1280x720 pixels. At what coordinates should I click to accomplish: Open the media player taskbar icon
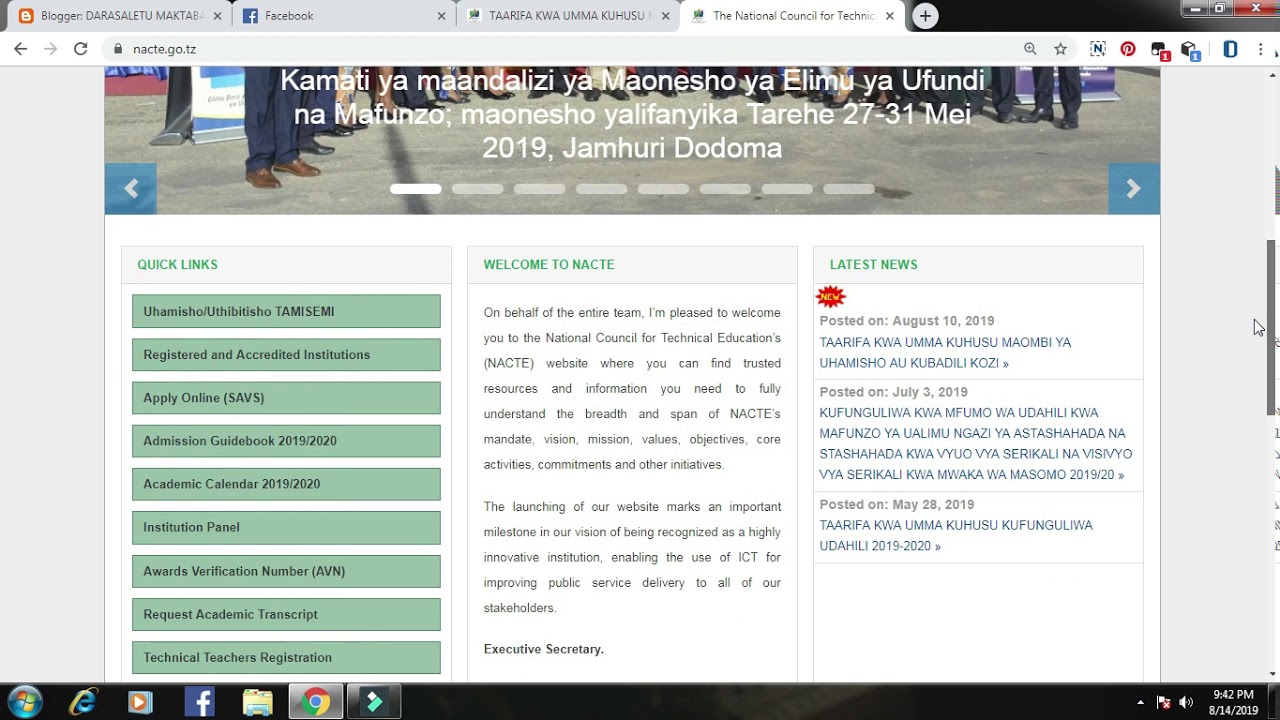(x=140, y=702)
